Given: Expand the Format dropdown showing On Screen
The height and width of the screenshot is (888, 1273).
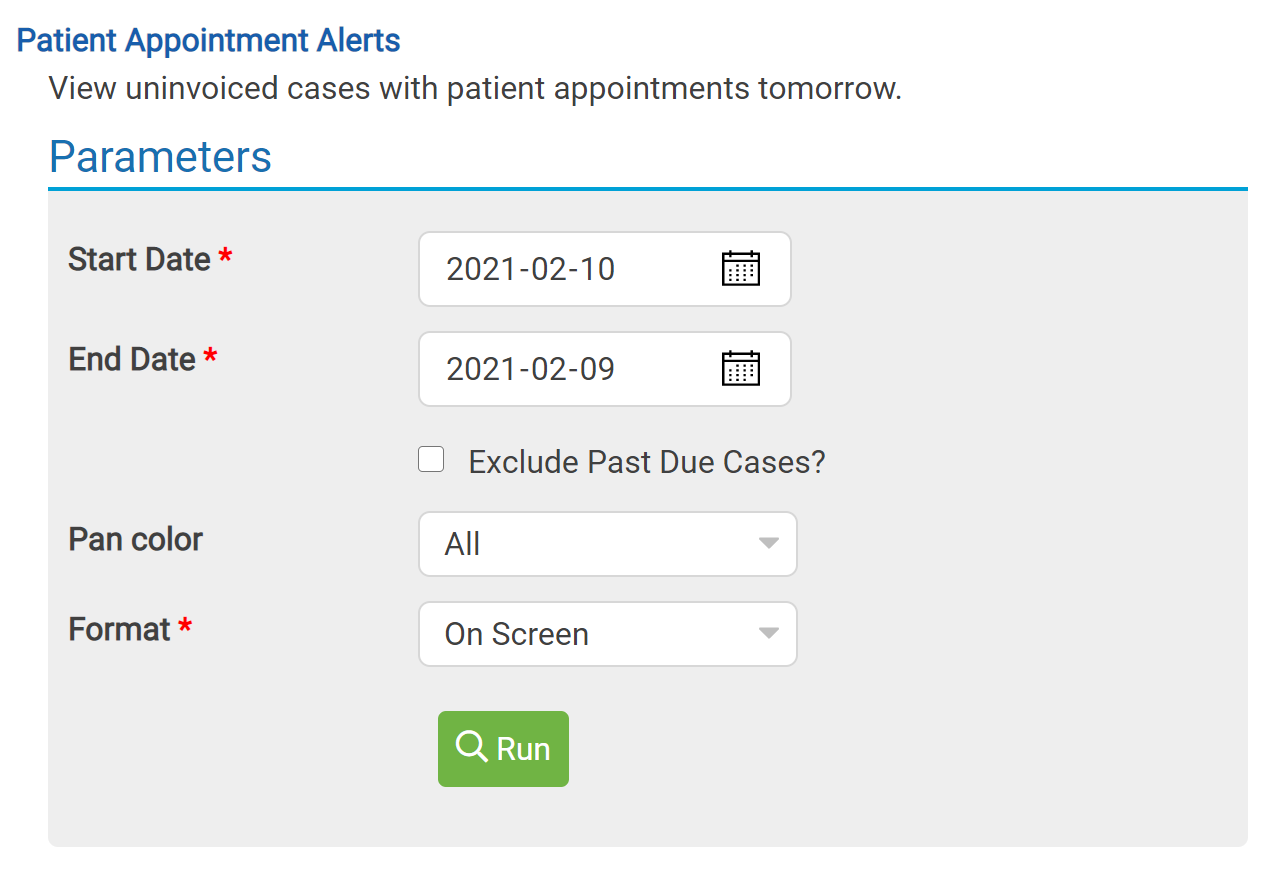Looking at the screenshot, I should (608, 634).
